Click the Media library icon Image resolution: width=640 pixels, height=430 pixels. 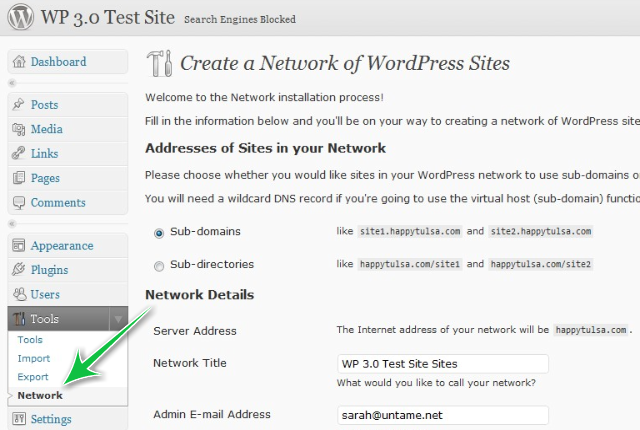pos(18,129)
